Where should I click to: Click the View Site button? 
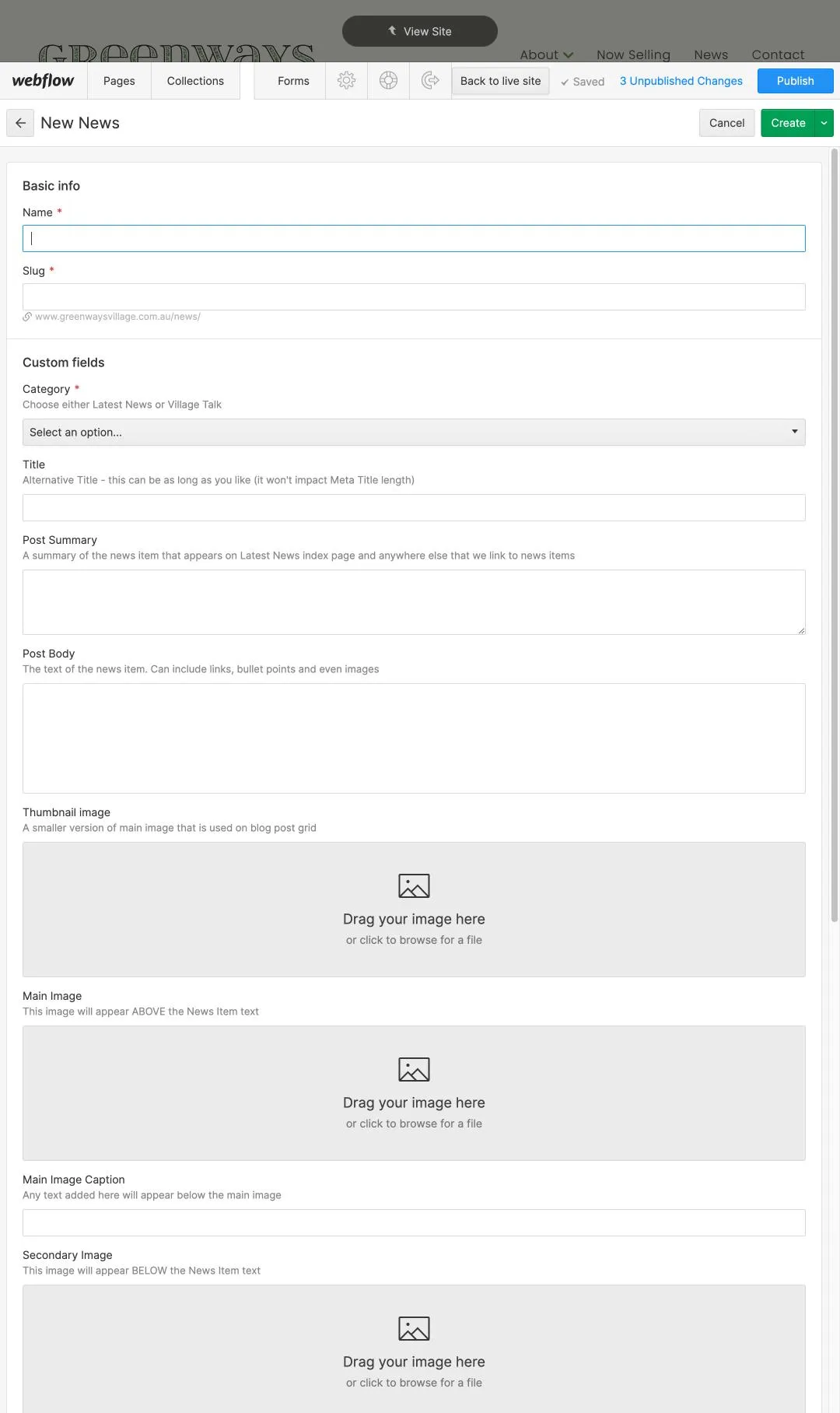tap(420, 31)
